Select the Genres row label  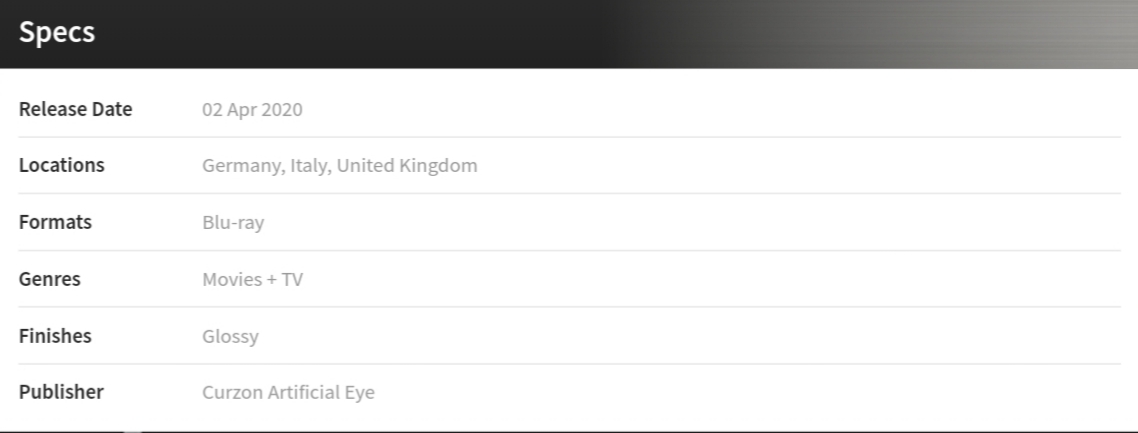click(50, 279)
